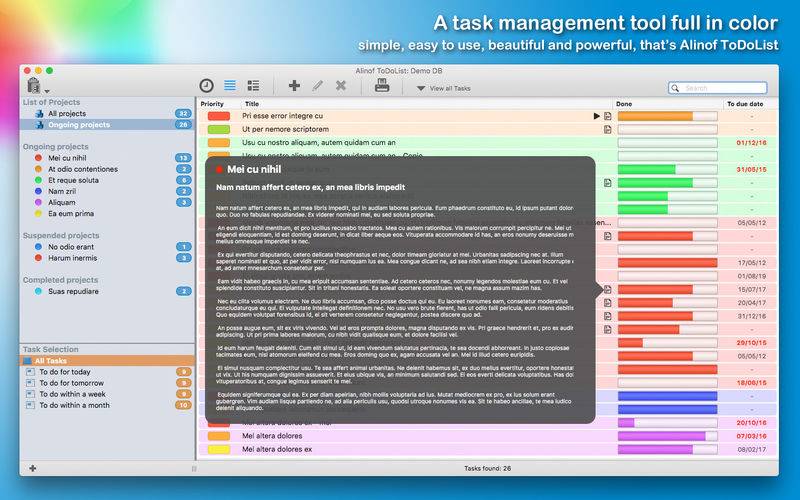Click the calendar icon beside To do for tomorrow

coord(30,383)
